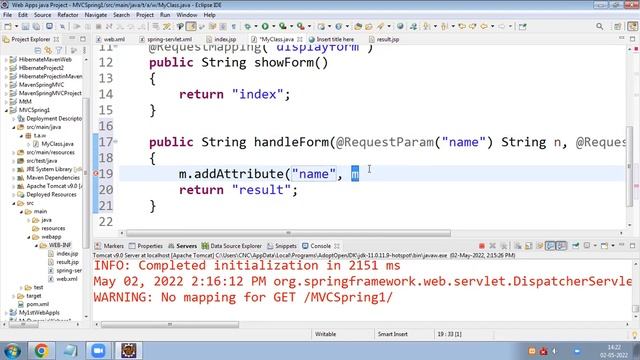The height and width of the screenshot is (360, 640).
Task: Switch to the result.jsp editor tab
Action: tap(384, 40)
